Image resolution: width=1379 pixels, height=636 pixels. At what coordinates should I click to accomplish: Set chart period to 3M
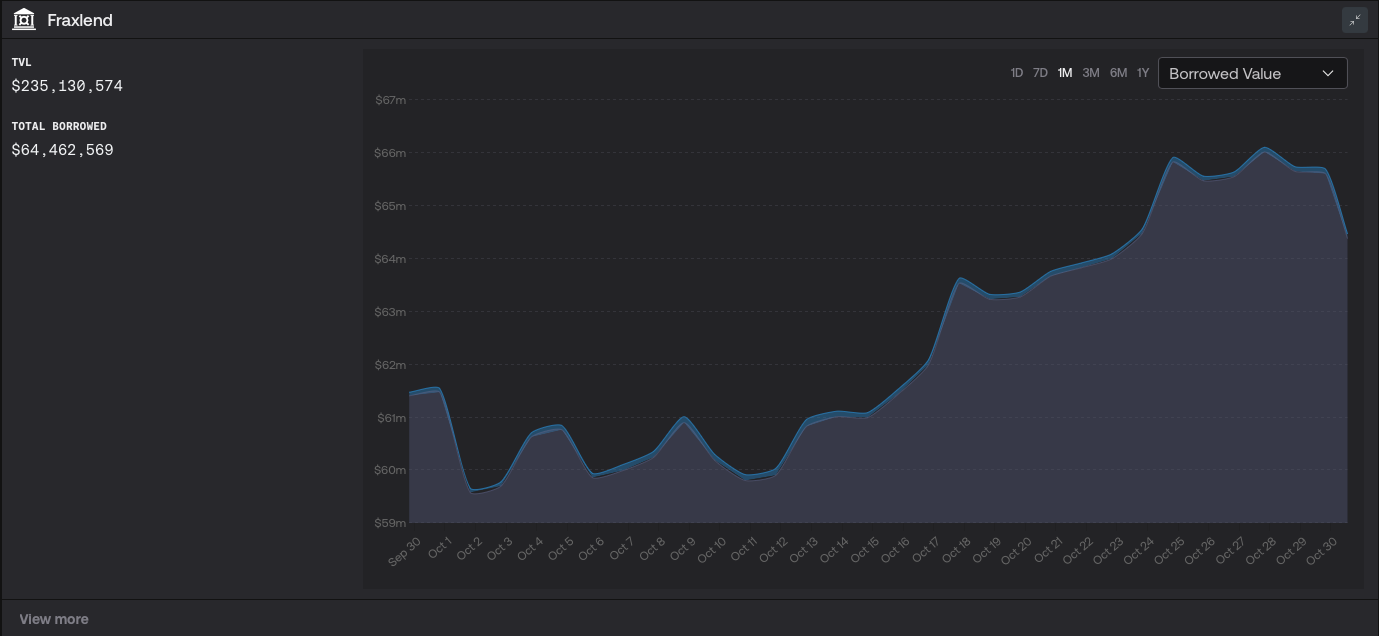1091,73
